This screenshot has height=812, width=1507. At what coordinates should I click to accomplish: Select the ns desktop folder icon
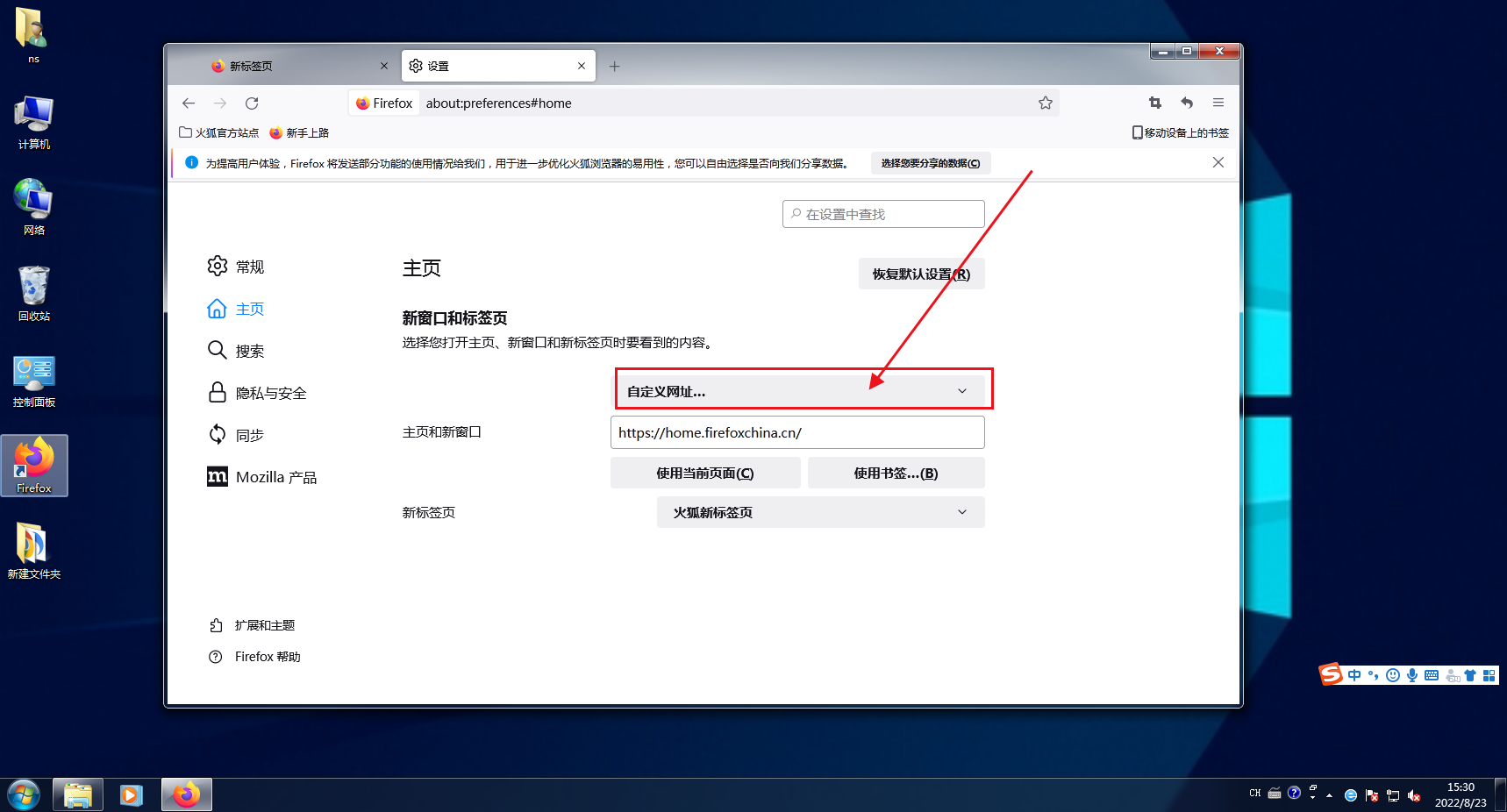click(x=33, y=36)
